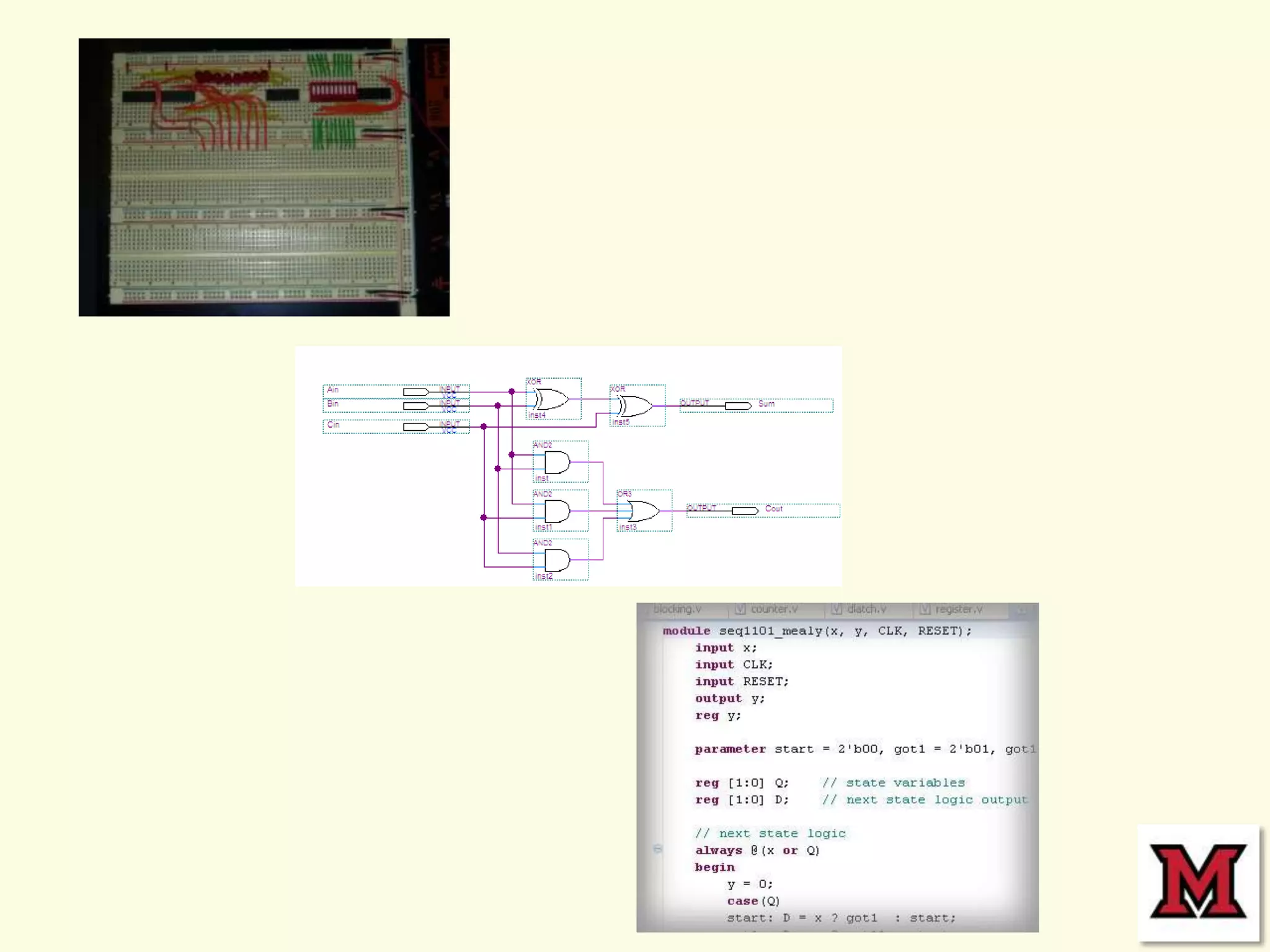
Task: Select the XOR gate inst4 symbol
Action: tap(552, 399)
